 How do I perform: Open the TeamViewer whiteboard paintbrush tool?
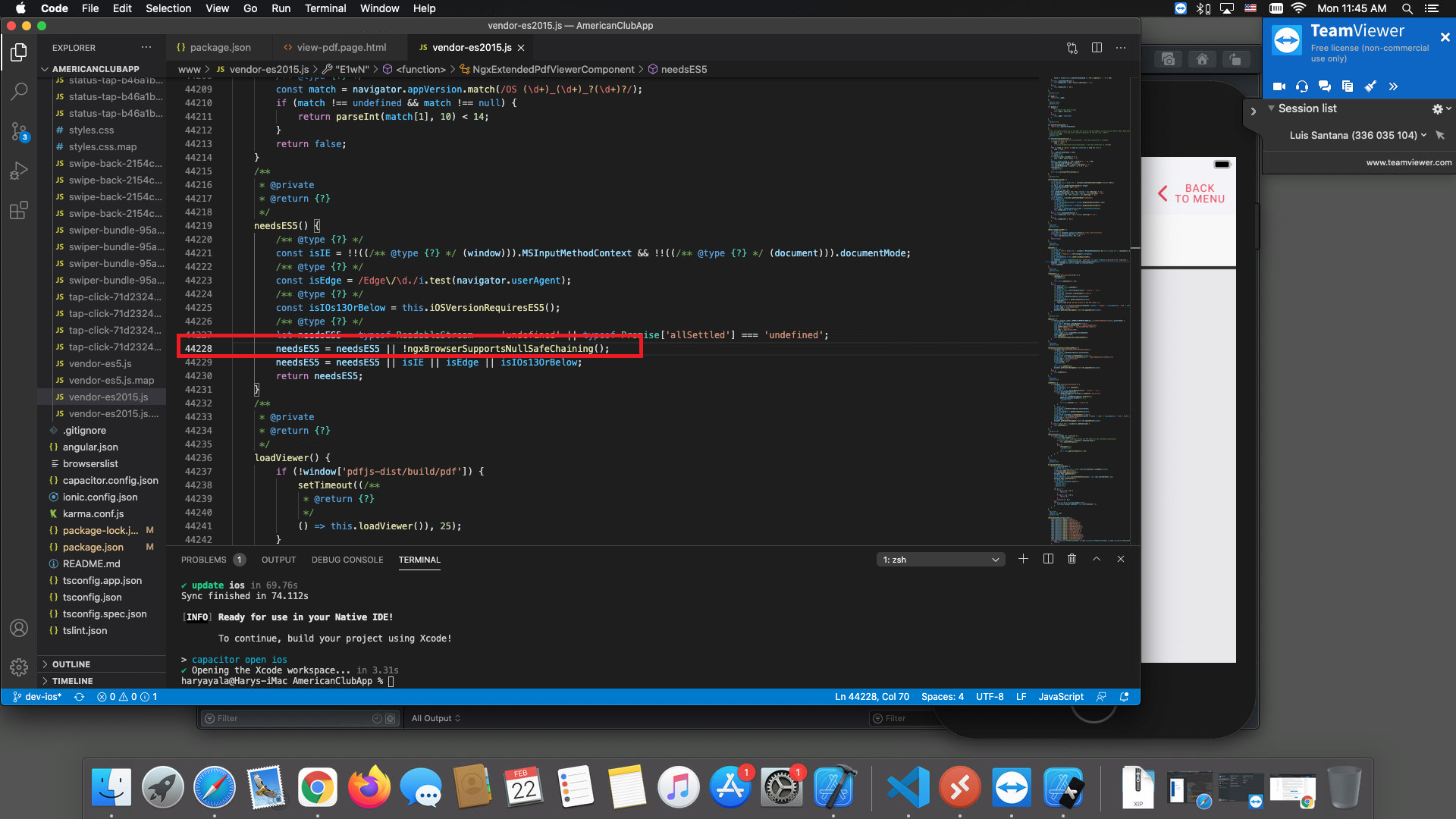1370,86
